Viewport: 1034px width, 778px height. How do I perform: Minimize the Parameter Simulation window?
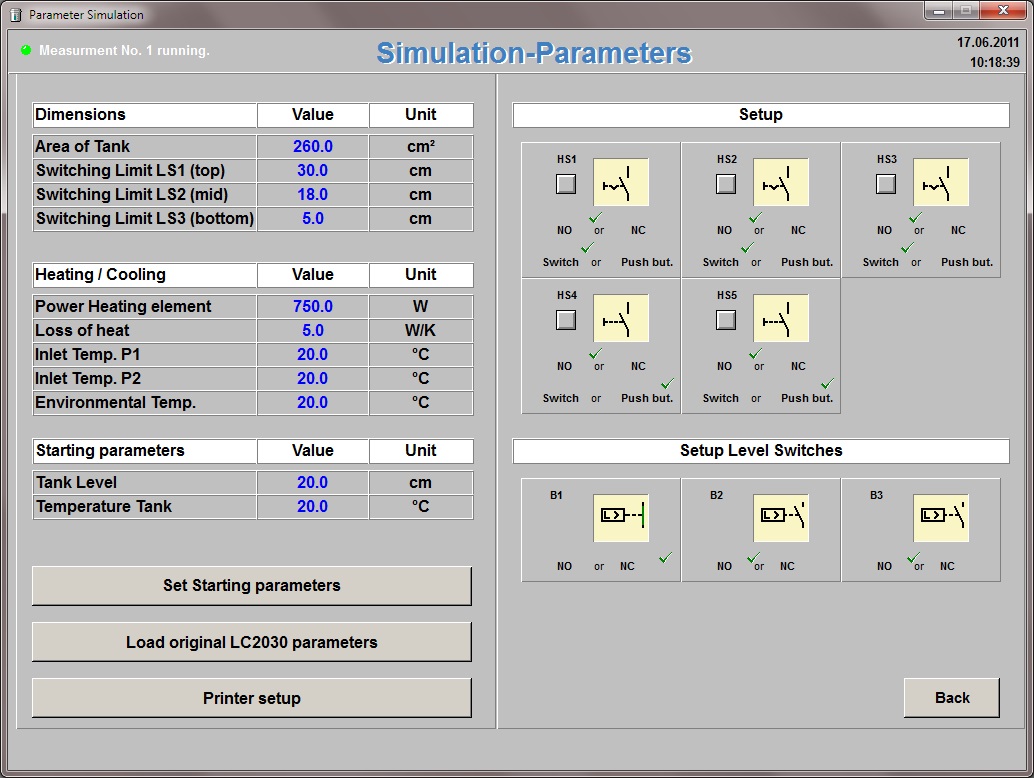[x=938, y=10]
